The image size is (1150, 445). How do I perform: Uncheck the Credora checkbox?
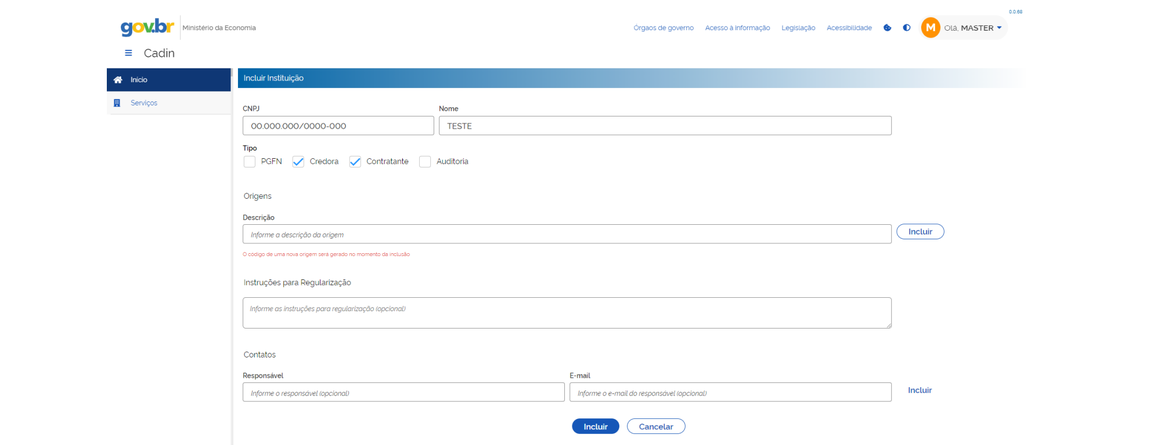pyautogui.click(x=298, y=162)
